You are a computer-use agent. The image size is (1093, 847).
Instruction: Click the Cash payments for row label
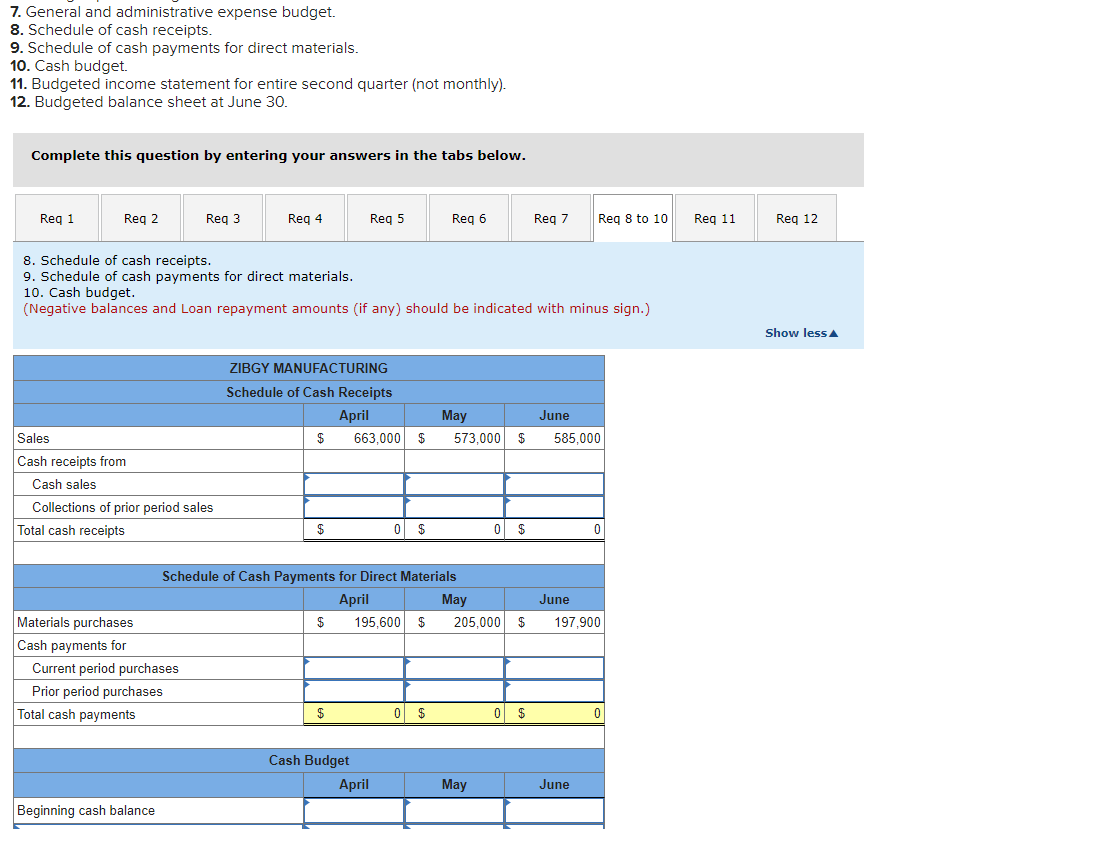[71, 645]
